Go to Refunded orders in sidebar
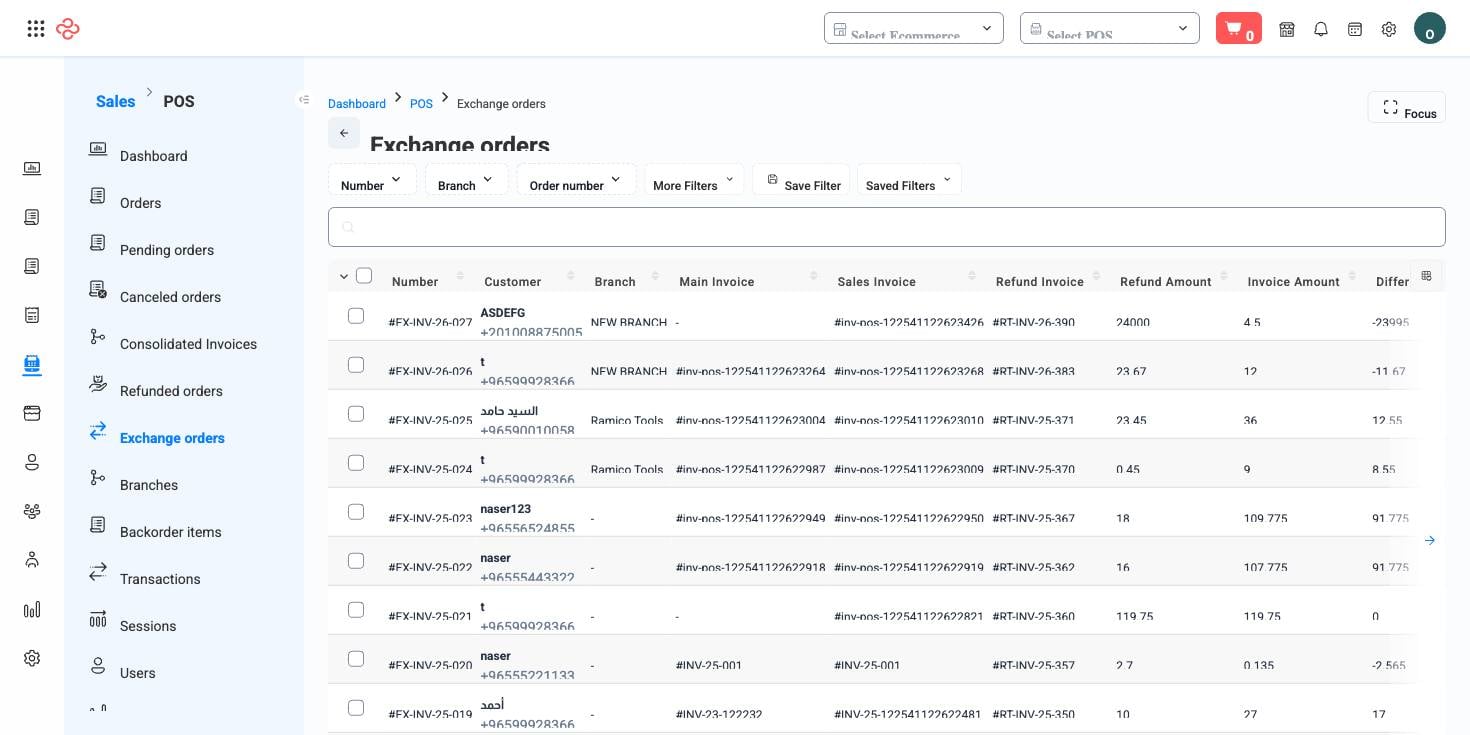Viewport: 1470px width, 735px height. click(171, 391)
